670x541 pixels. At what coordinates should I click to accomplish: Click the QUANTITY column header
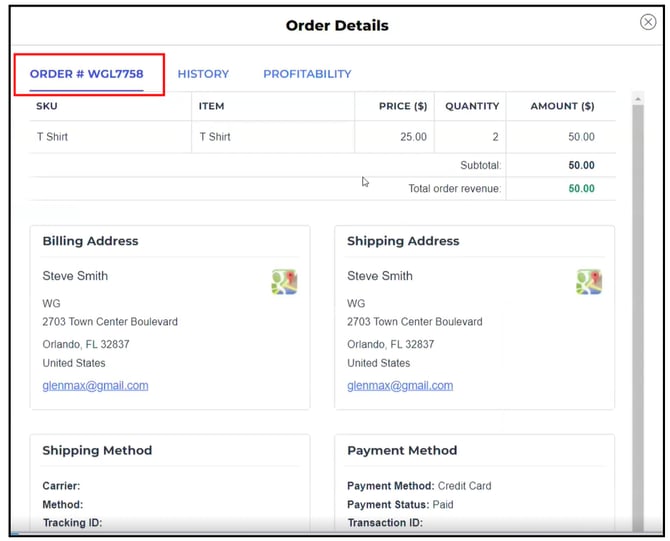tap(471, 106)
